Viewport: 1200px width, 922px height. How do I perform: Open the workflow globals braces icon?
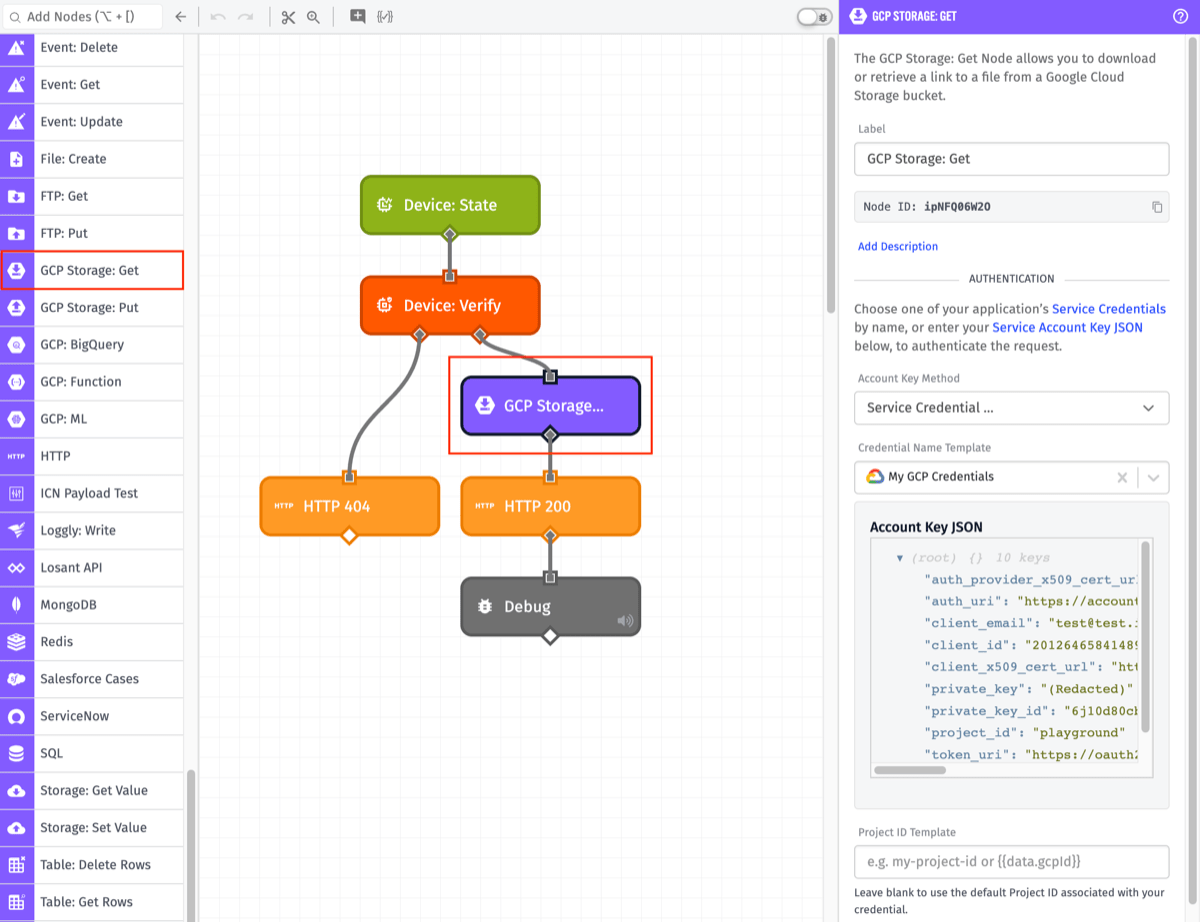(384, 17)
